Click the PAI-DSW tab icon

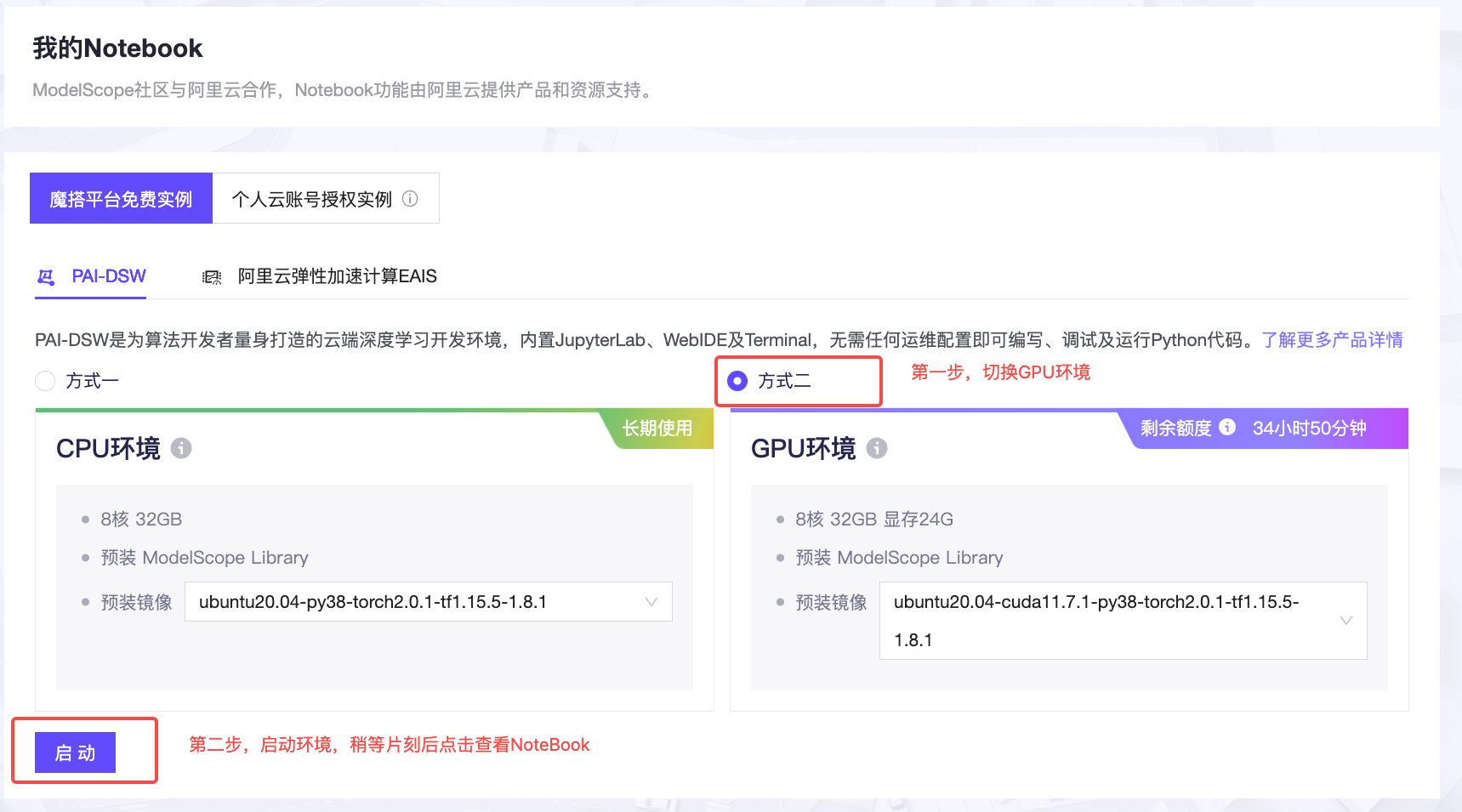click(46, 277)
